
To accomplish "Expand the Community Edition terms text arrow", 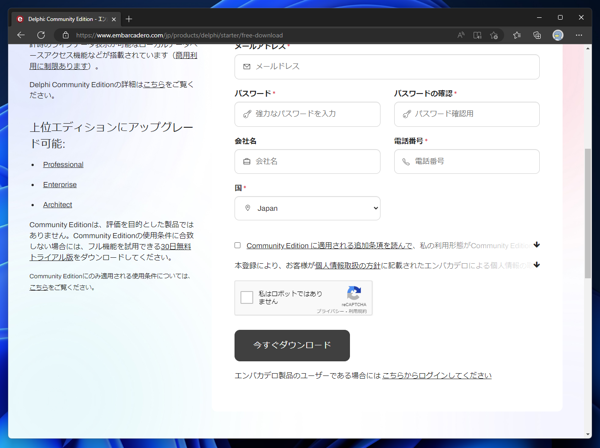I will pyautogui.click(x=537, y=244).
